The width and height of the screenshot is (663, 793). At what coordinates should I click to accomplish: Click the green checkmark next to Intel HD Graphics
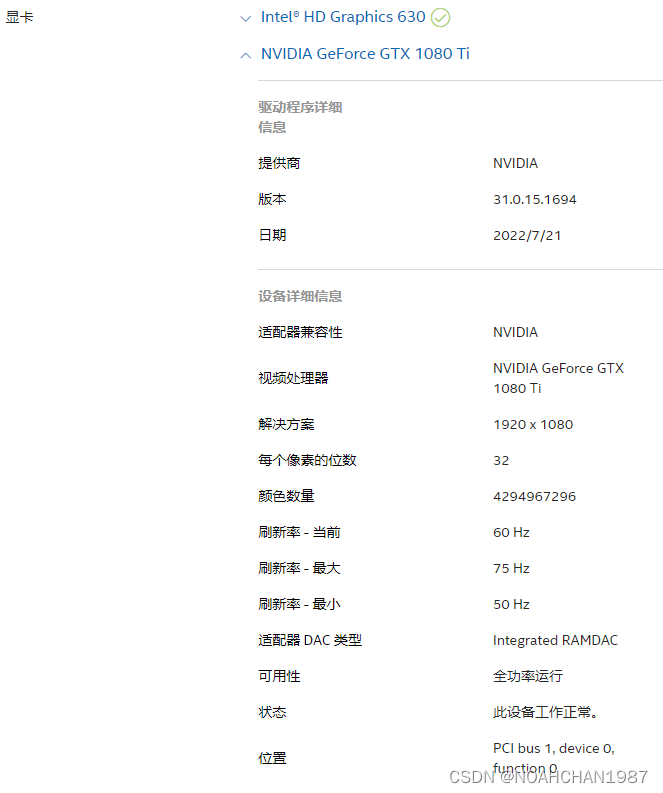click(440, 18)
